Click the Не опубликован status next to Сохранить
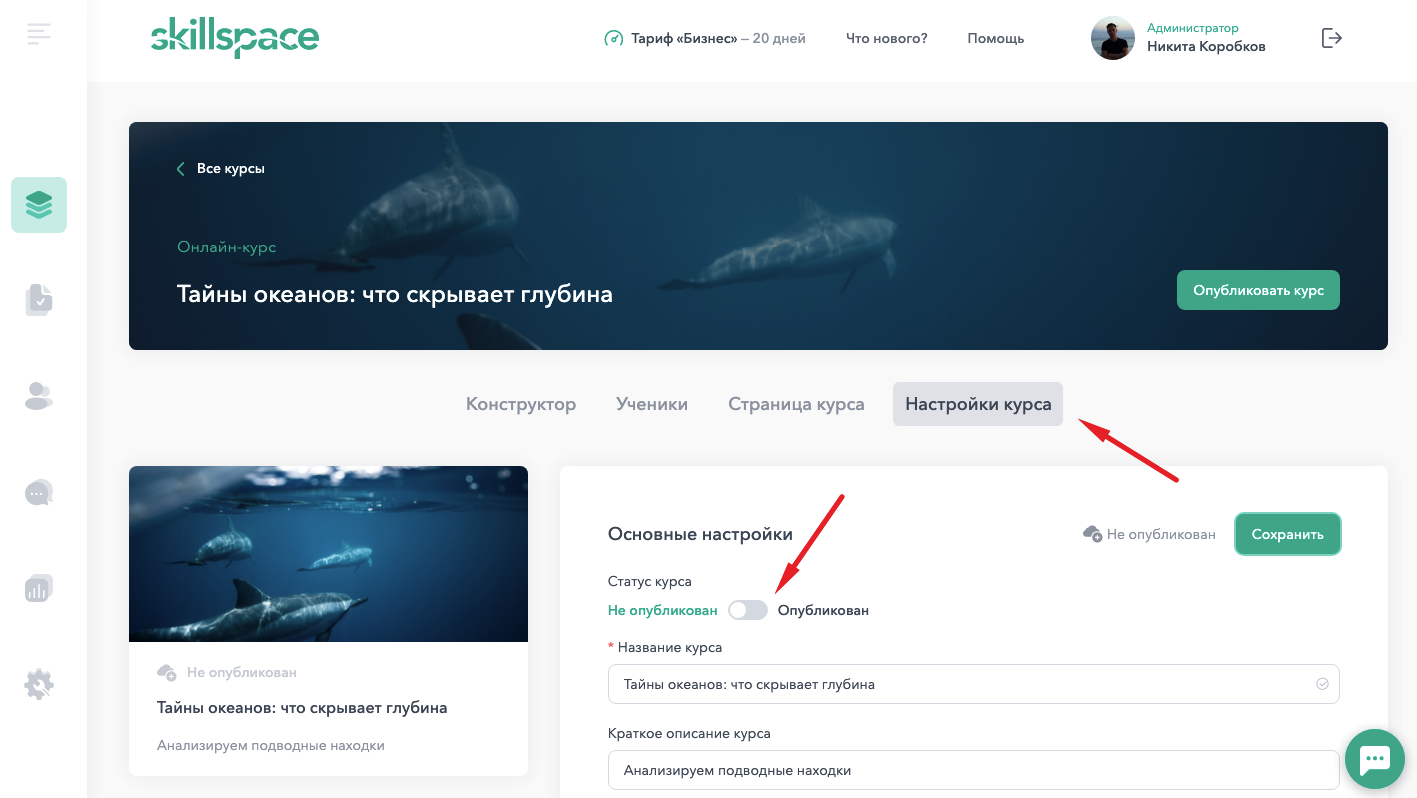This screenshot has width=1417, height=798. (1161, 534)
